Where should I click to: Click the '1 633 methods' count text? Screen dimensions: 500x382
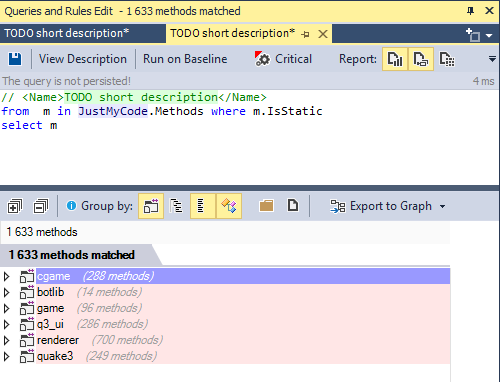coord(42,232)
